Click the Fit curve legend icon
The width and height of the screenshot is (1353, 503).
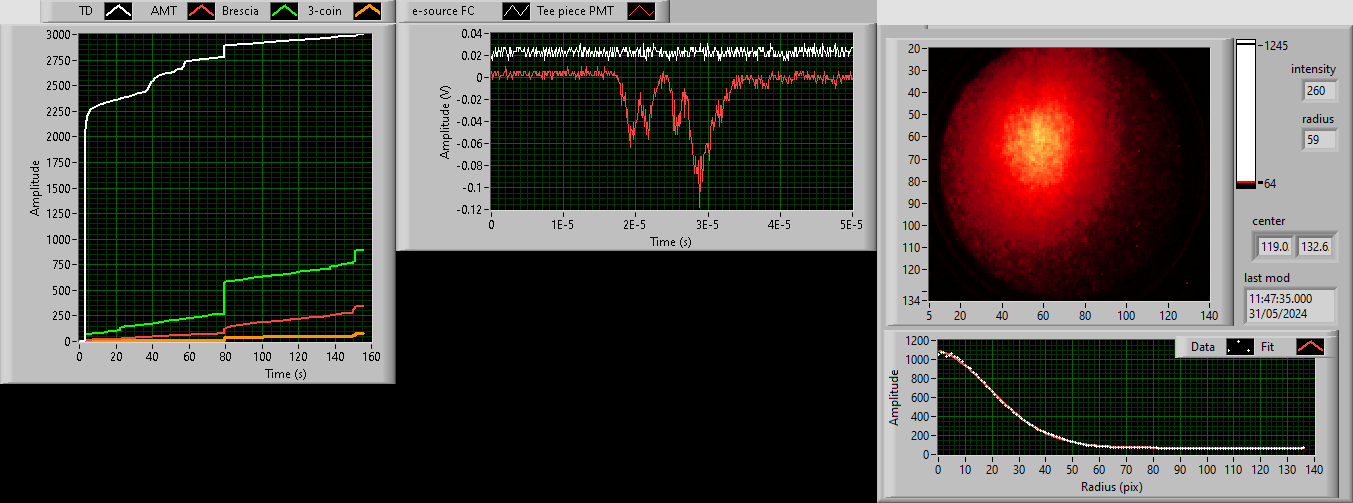(1310, 347)
